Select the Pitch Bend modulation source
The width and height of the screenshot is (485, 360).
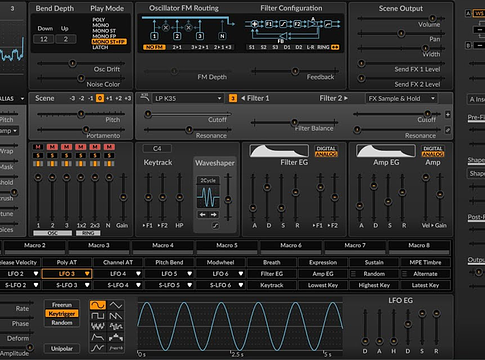tap(169, 262)
